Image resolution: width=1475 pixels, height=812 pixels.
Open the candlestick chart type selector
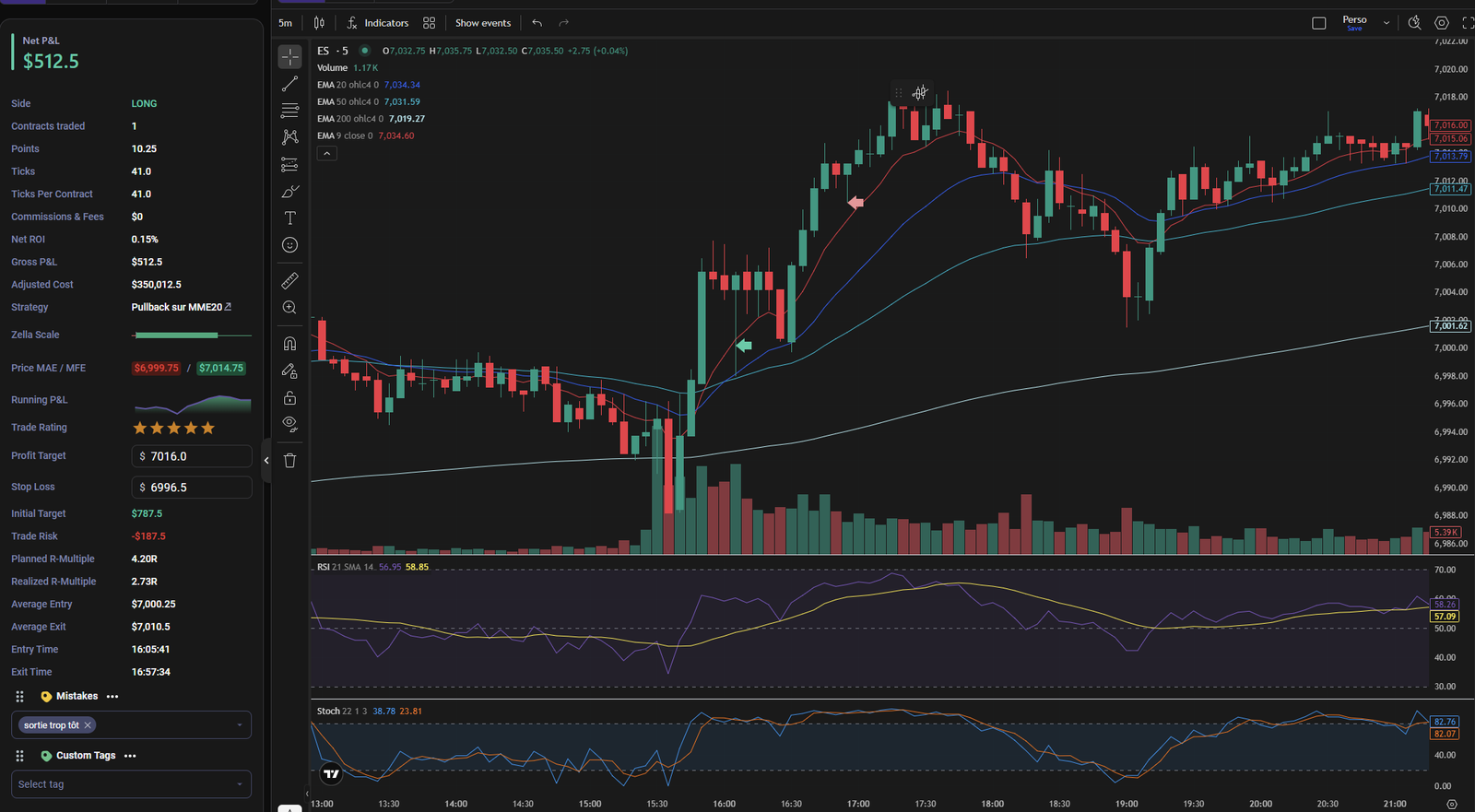pyautogui.click(x=319, y=23)
